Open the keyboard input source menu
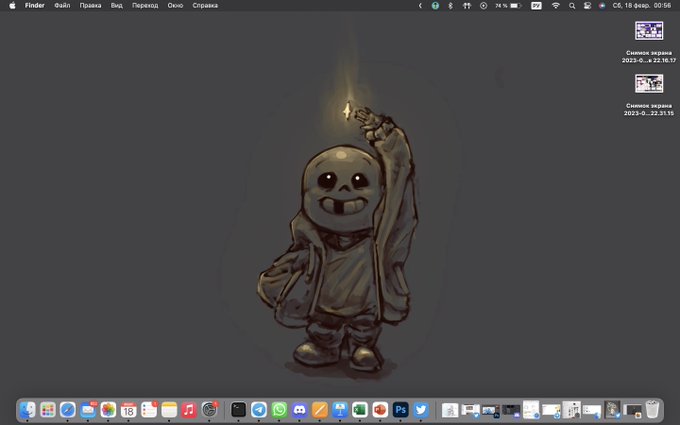Image resolution: width=680 pixels, height=425 pixels. 536,6
